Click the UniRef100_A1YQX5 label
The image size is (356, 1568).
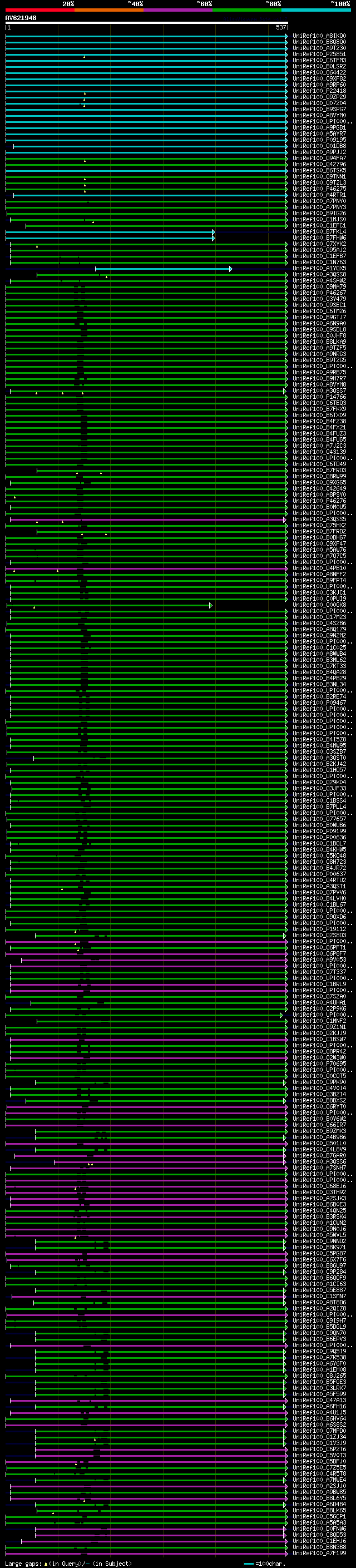pos(319,269)
